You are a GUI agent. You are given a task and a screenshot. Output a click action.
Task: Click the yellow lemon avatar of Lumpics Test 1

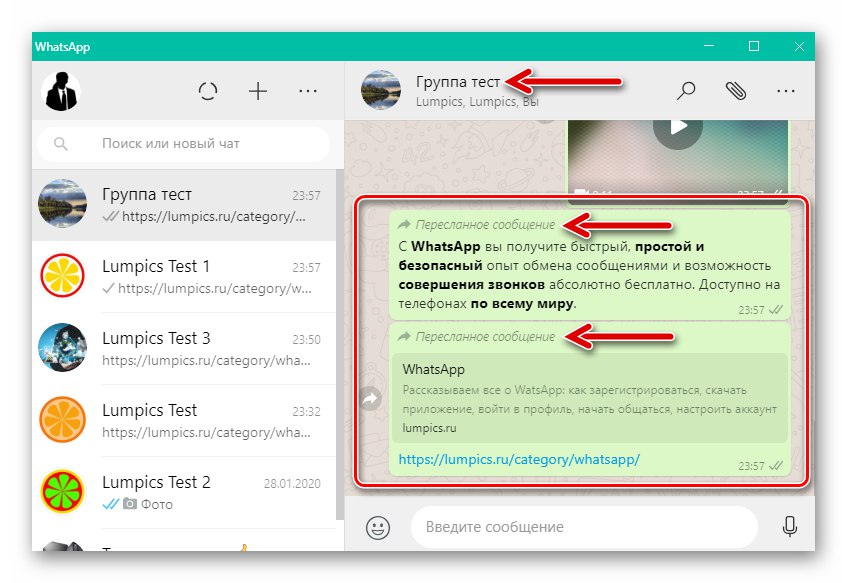pos(63,276)
